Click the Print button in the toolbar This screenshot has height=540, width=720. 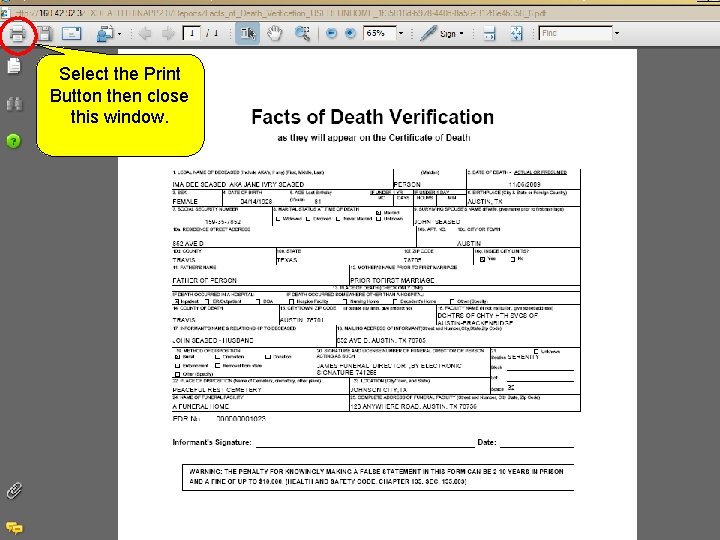click(x=17, y=34)
